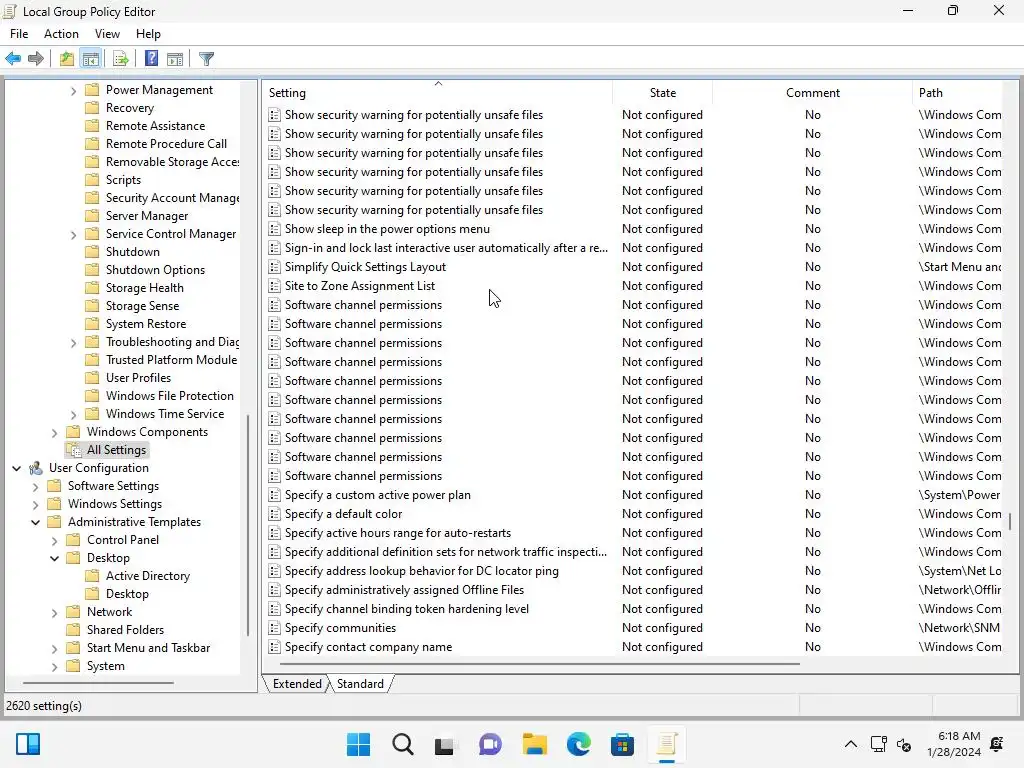Sort by the Path column header
Image resolution: width=1024 pixels, height=768 pixels.
957,93
